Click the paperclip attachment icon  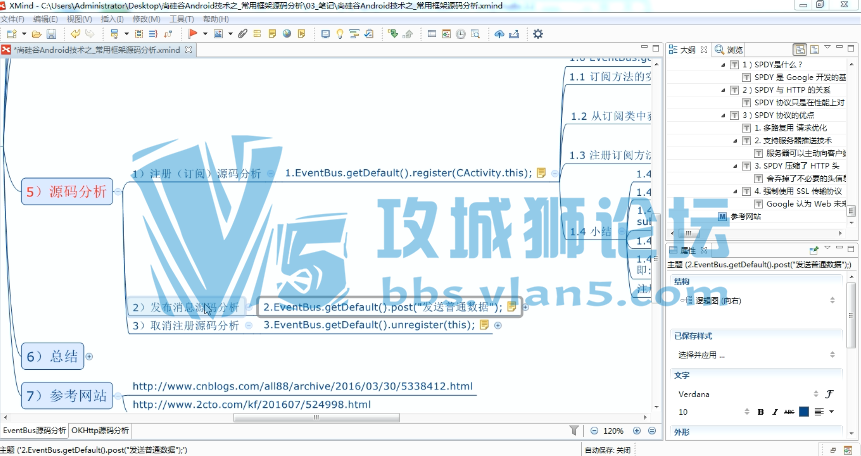pos(243,34)
